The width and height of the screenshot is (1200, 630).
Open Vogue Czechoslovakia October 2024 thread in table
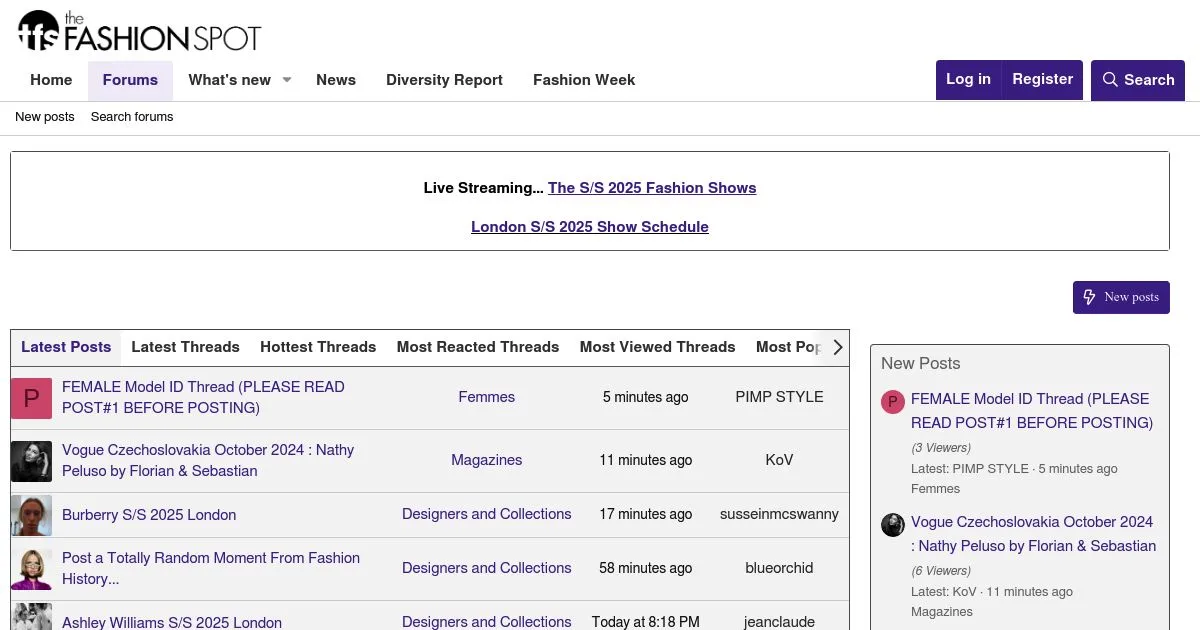[208, 460]
